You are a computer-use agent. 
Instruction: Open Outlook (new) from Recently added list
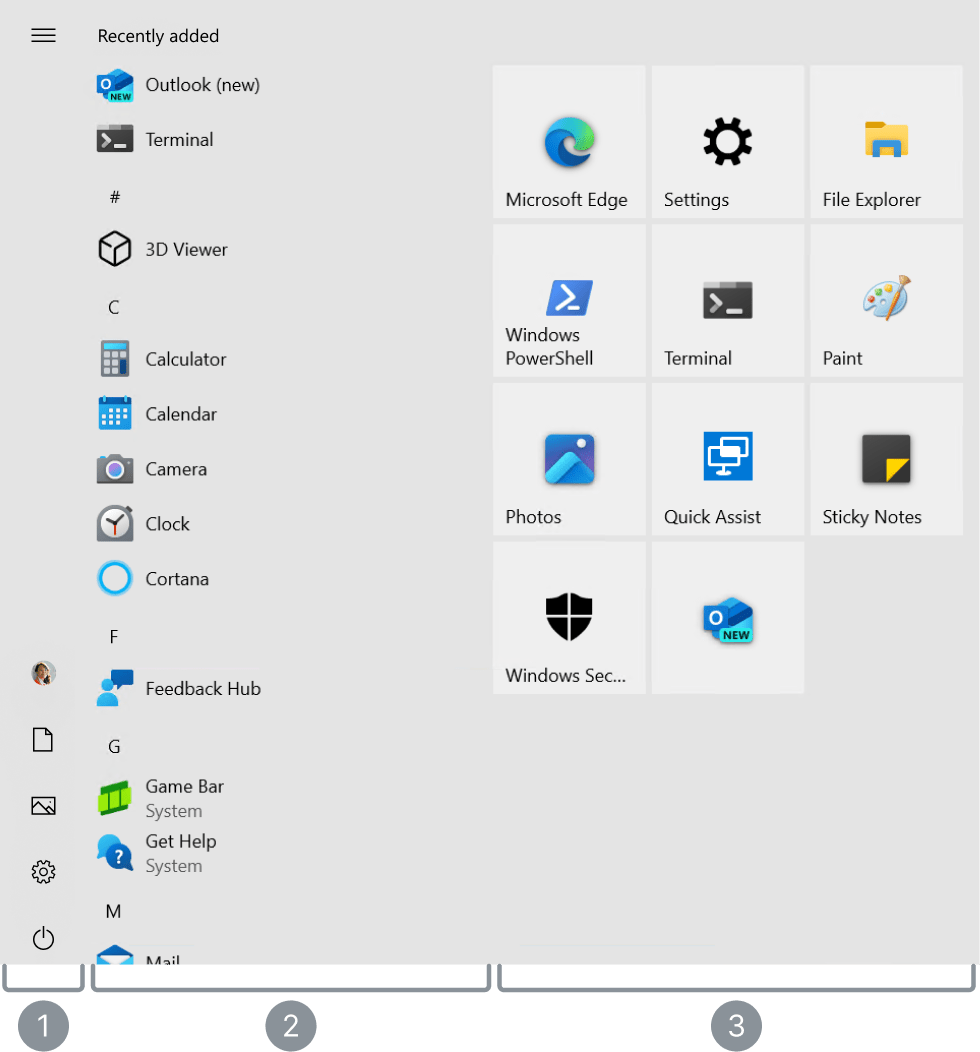click(178, 85)
